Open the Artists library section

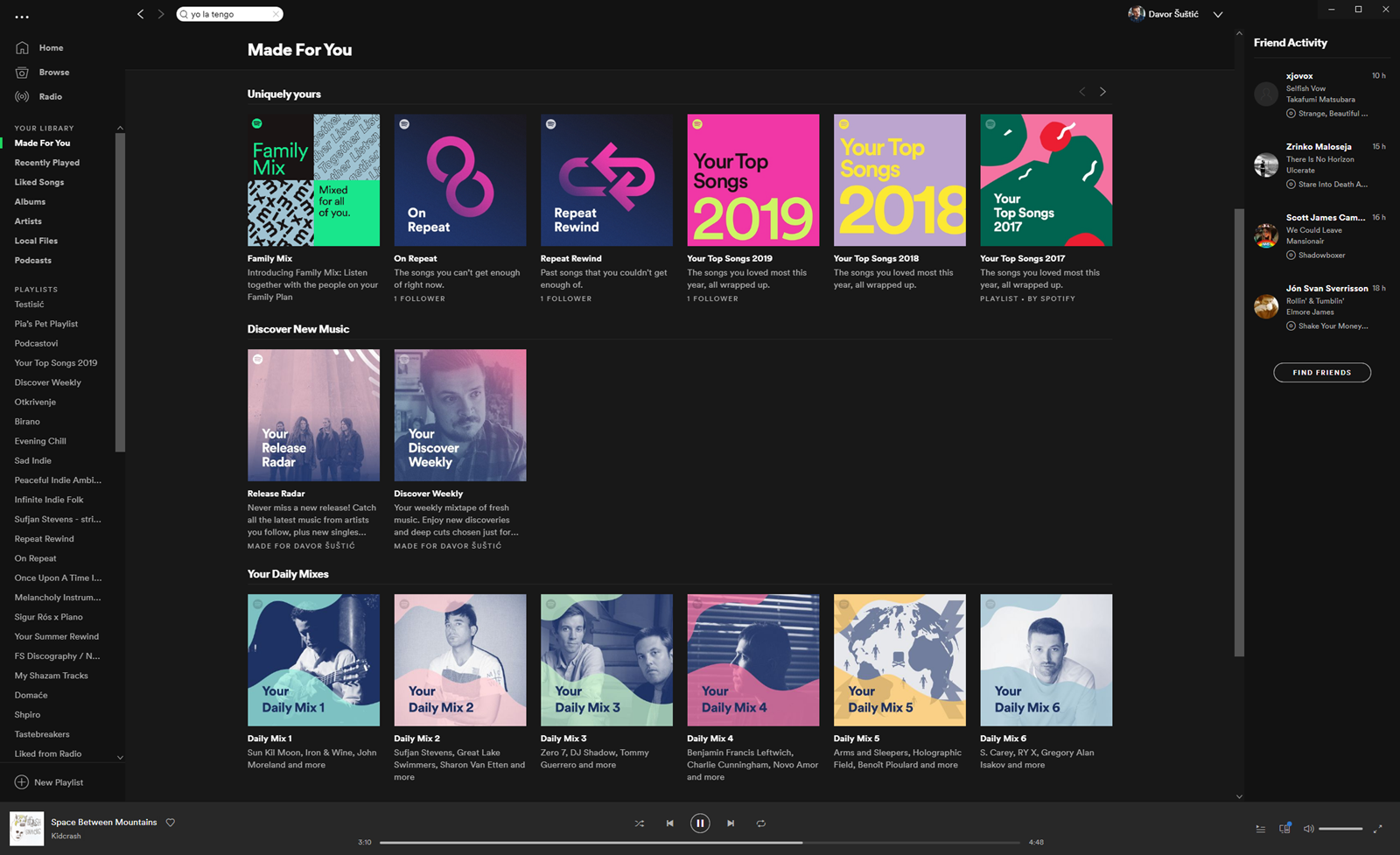click(28, 221)
